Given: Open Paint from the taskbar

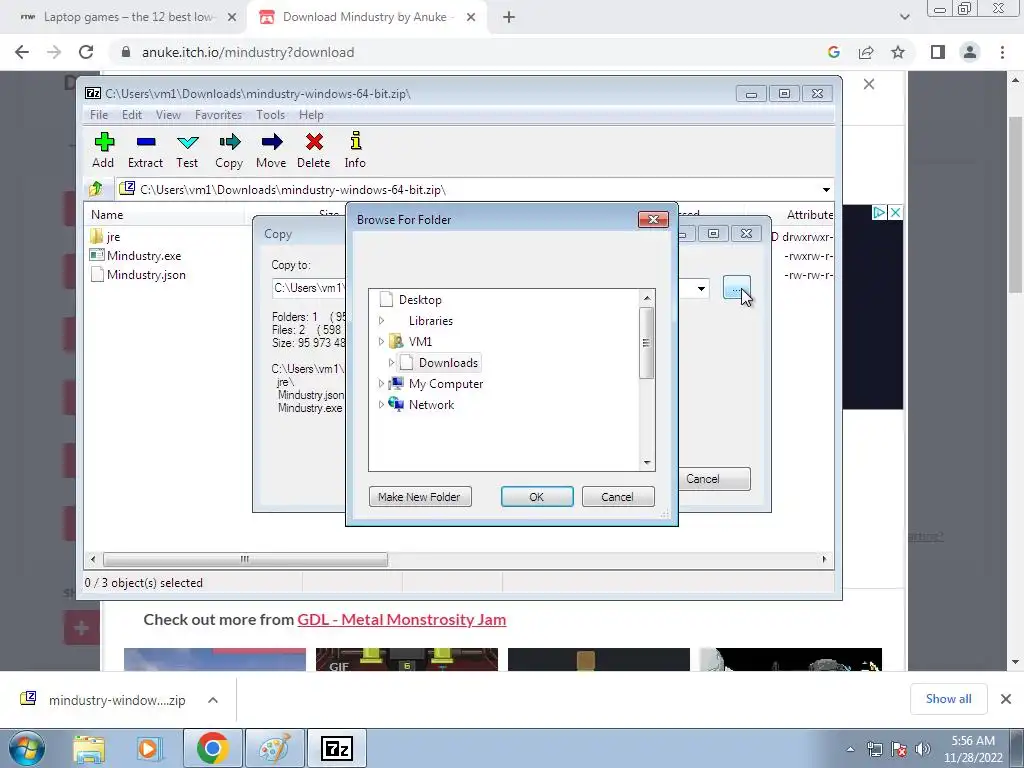Looking at the screenshot, I should tap(274, 748).
